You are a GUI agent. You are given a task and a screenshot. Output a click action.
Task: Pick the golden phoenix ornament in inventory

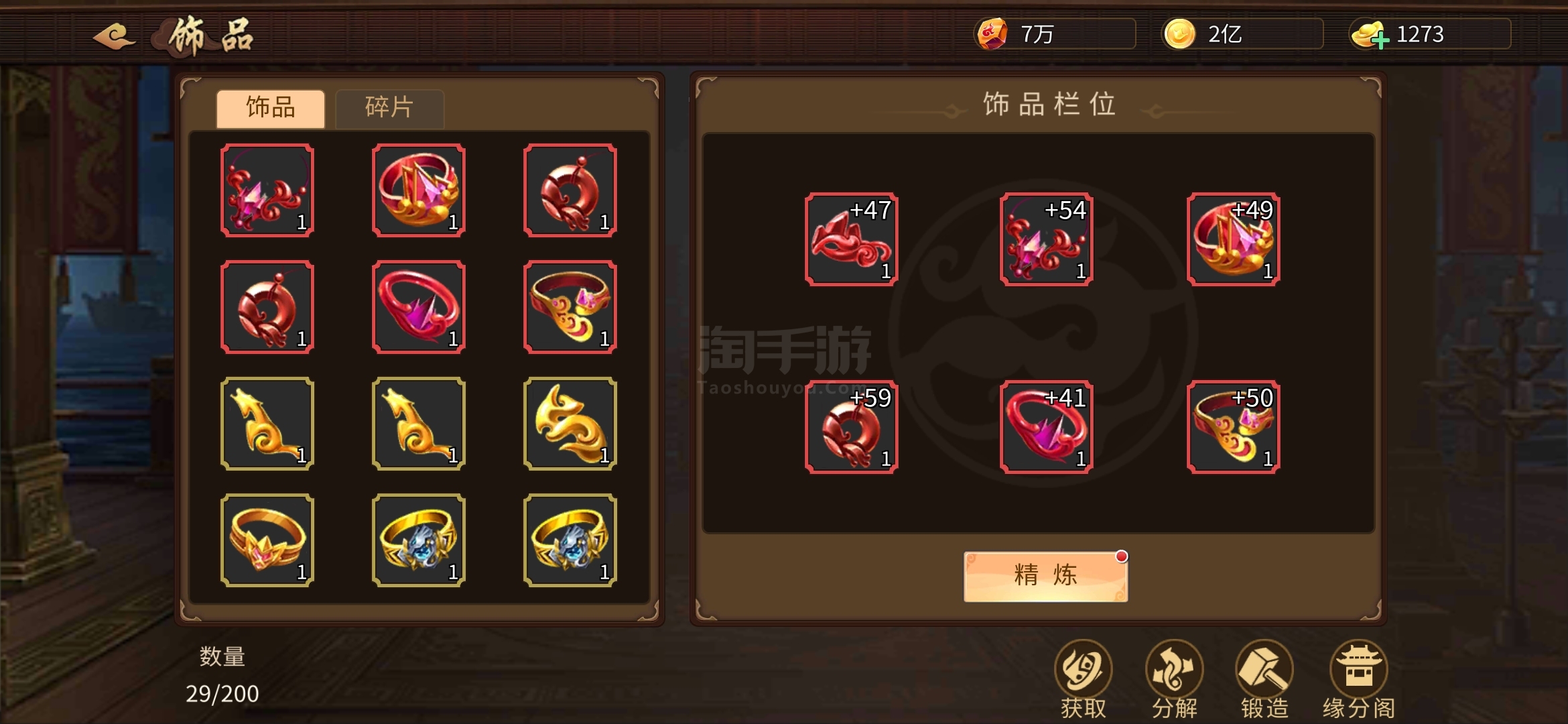point(570,424)
